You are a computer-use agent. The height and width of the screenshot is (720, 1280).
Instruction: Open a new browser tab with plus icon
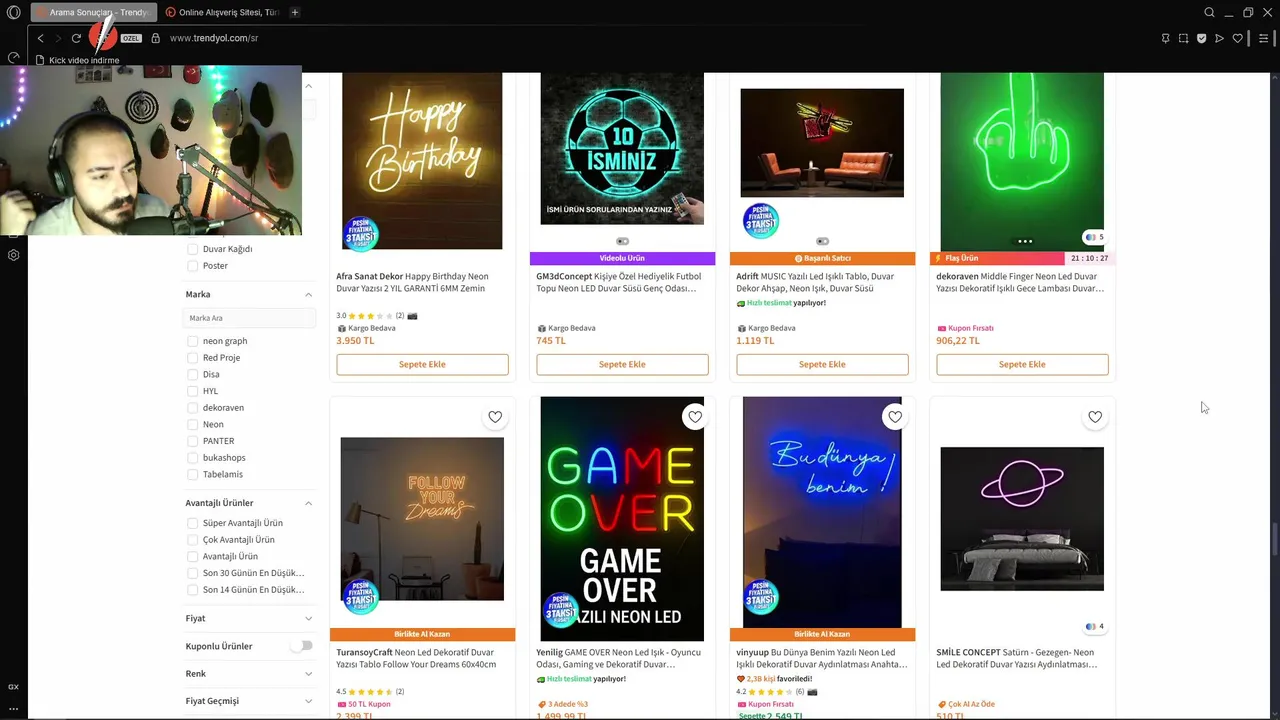click(x=295, y=12)
